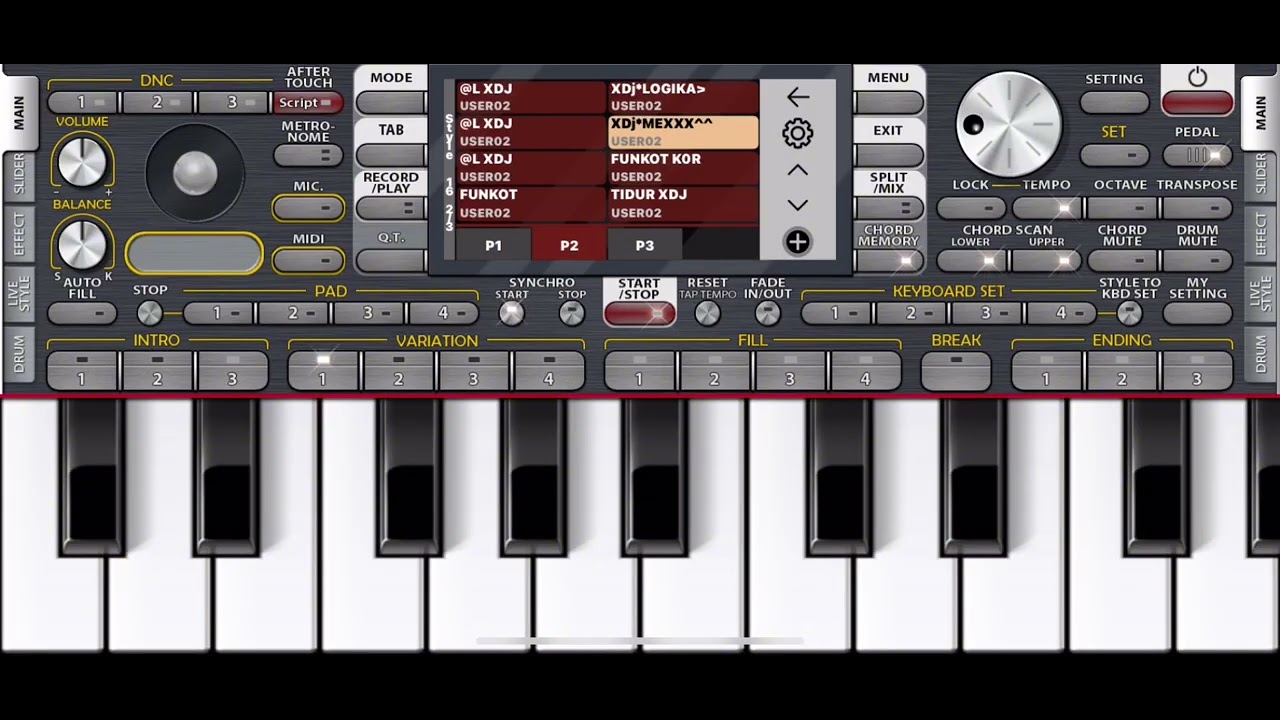Screen dimensions: 1280x720
Task: Tap the Fade In/Out round button
Action: (767, 313)
